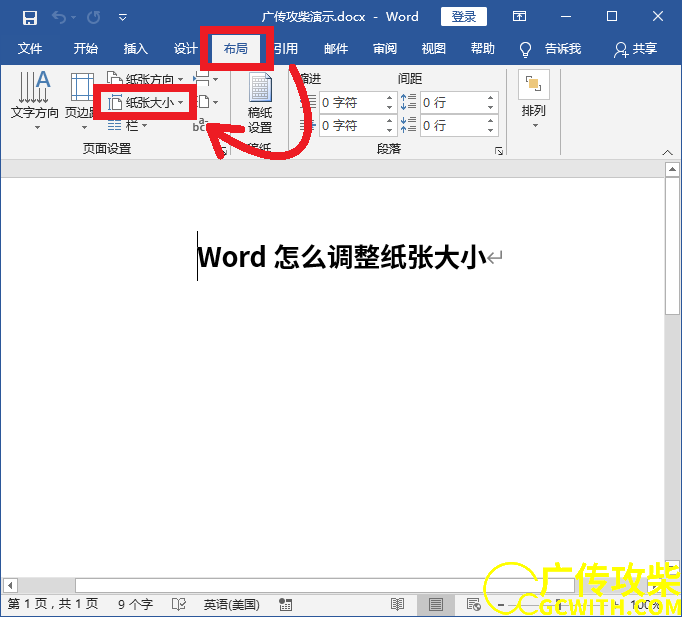The width and height of the screenshot is (682, 617).
Task: Click spacing after icon
Action: pos(408,125)
